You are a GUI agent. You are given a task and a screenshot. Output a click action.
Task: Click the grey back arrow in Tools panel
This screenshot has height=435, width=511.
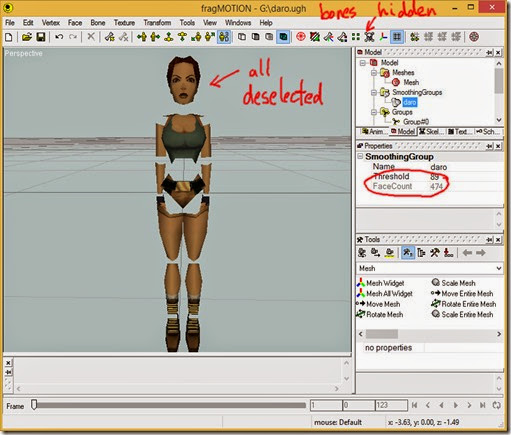(x=467, y=253)
